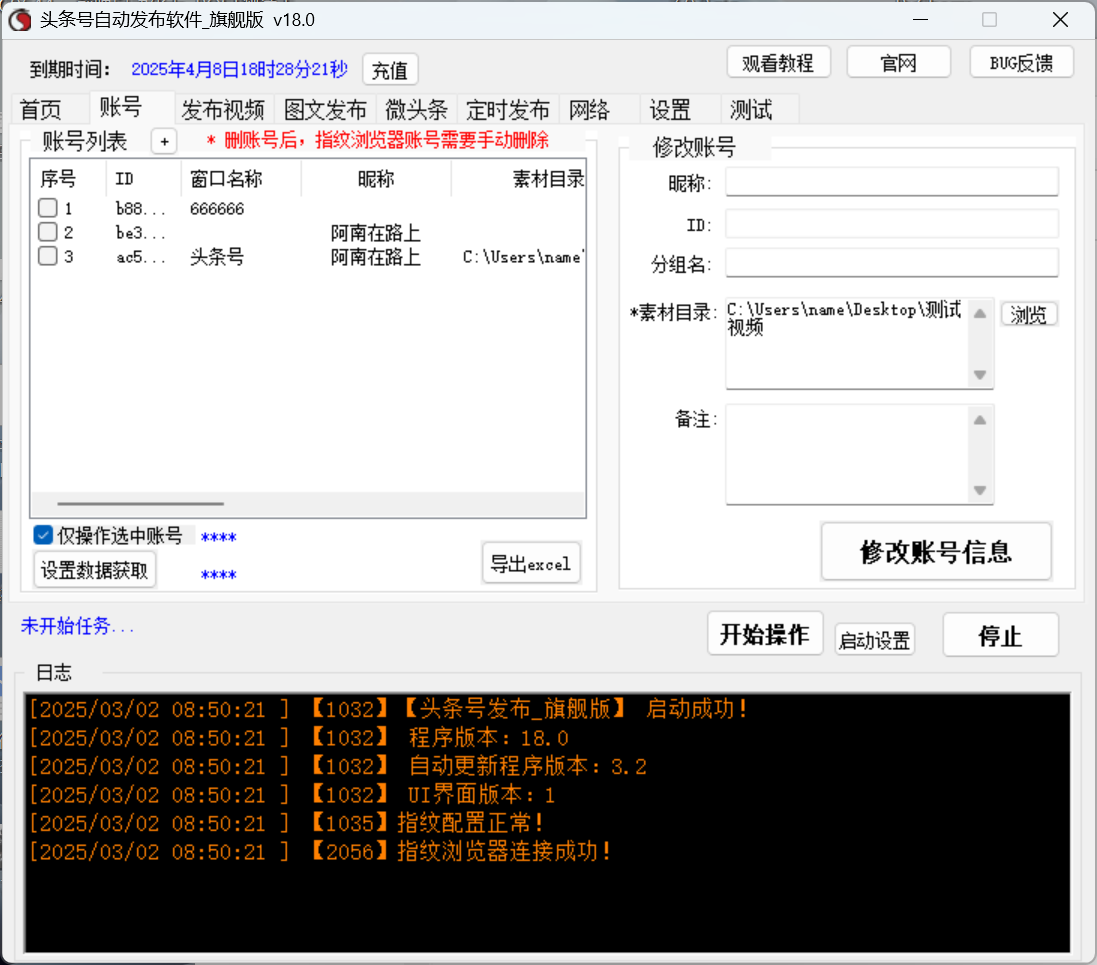Viewport: 1097px width, 965px height.
Task: Tick the checkbox for account row 2
Action: [48, 232]
